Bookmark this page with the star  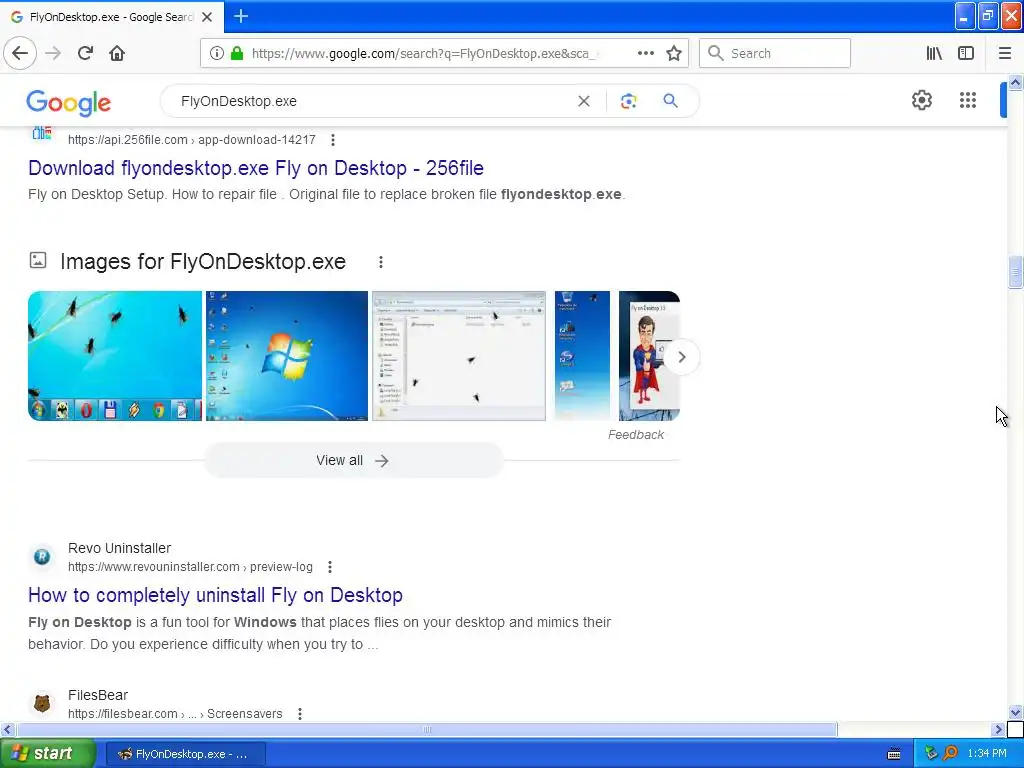coord(674,53)
